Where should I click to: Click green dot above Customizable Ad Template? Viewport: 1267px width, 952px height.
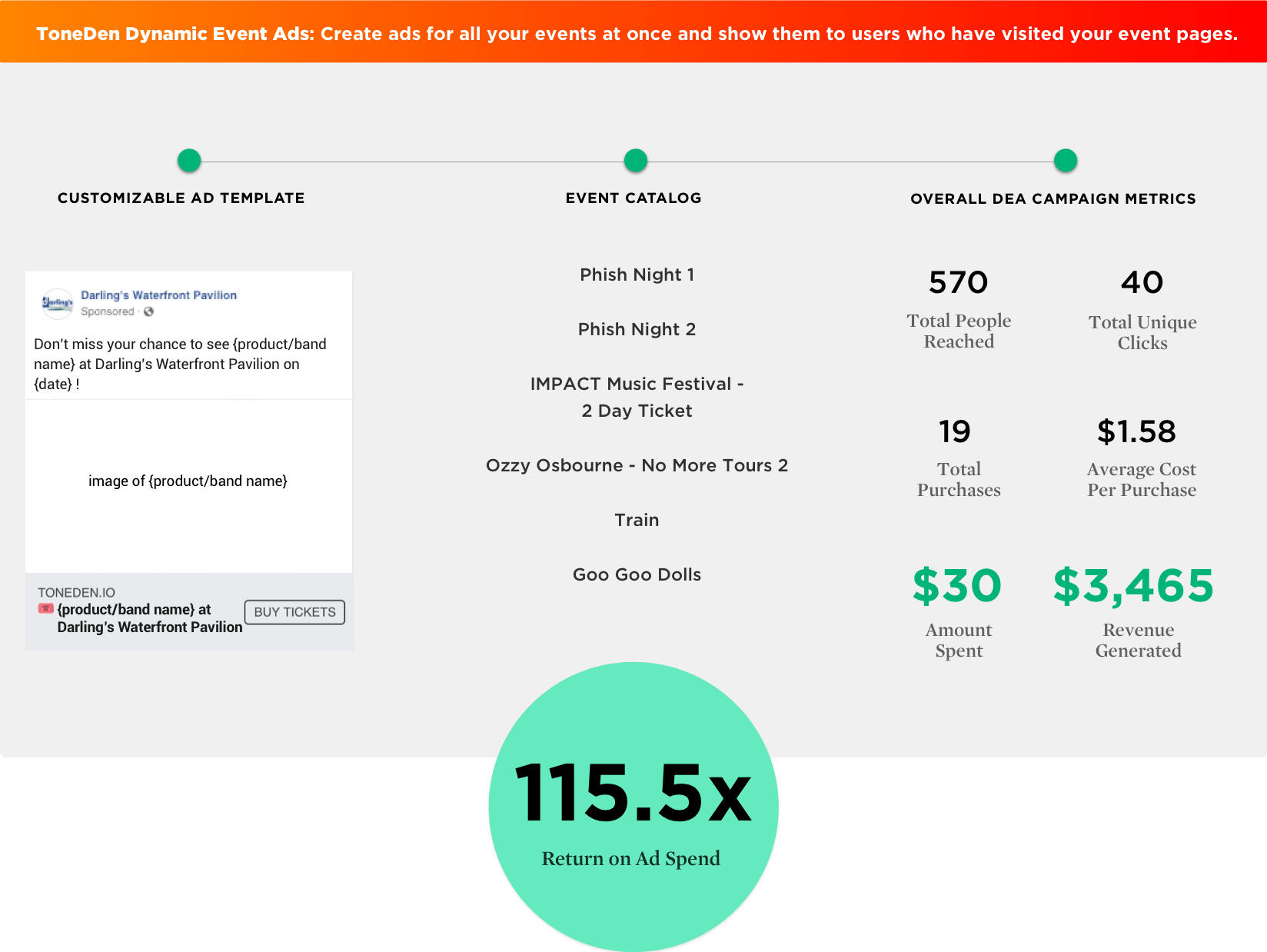pyautogui.click(x=189, y=161)
